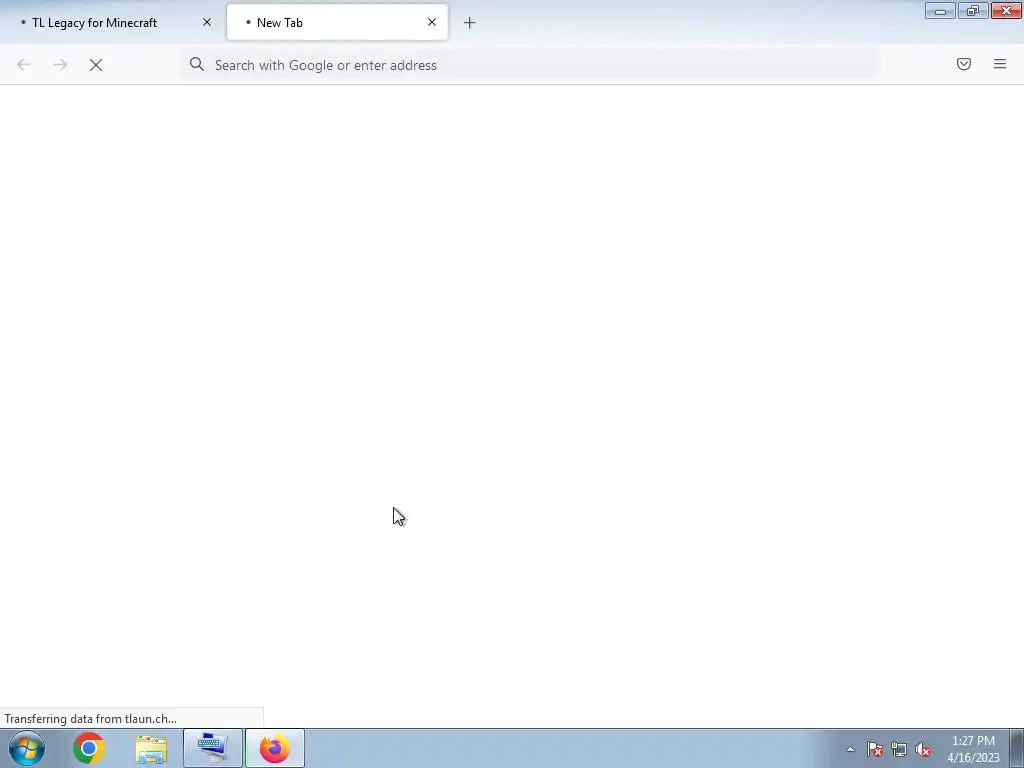This screenshot has height=768, width=1024.
Task: Go back to the previous page
Action: tap(24, 65)
